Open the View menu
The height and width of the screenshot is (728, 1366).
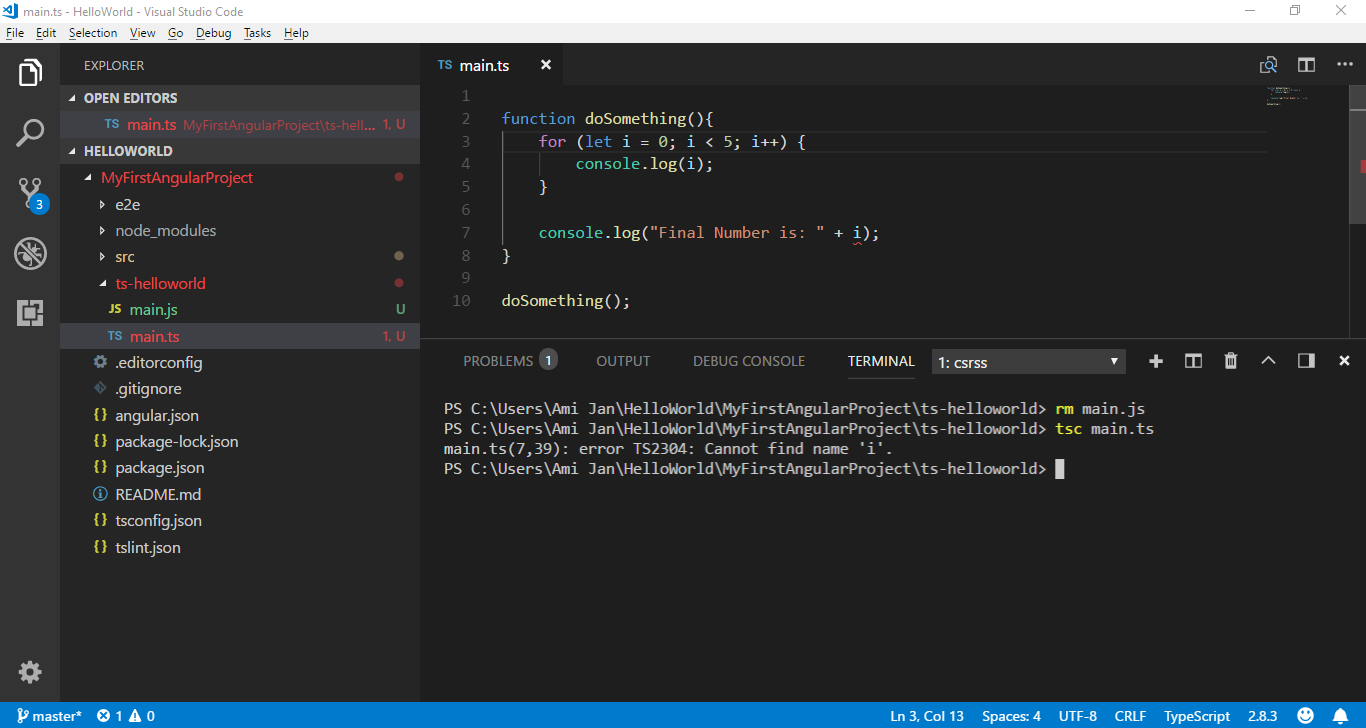(x=143, y=33)
